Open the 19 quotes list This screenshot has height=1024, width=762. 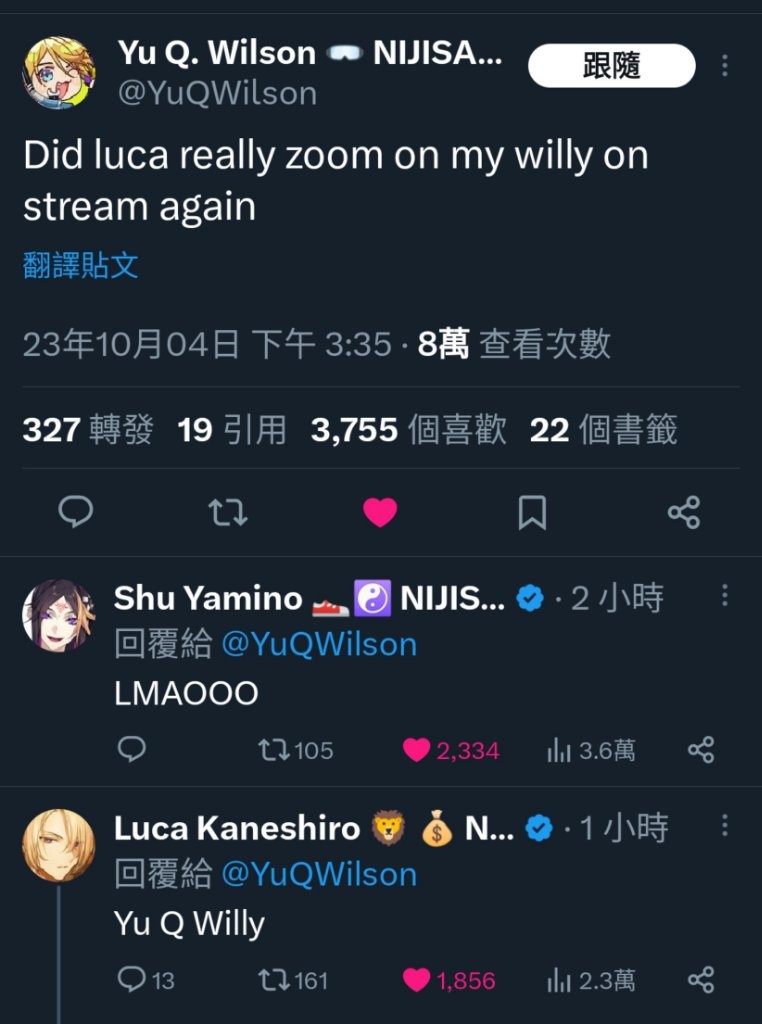232,430
